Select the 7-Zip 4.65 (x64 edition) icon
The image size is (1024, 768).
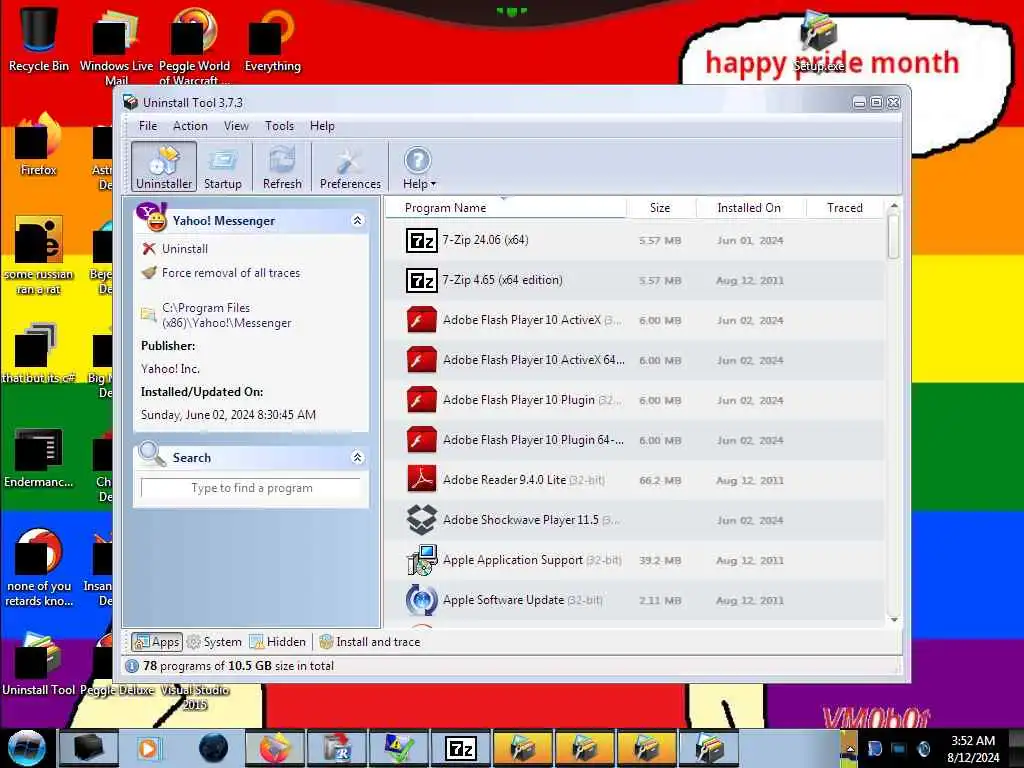point(421,280)
